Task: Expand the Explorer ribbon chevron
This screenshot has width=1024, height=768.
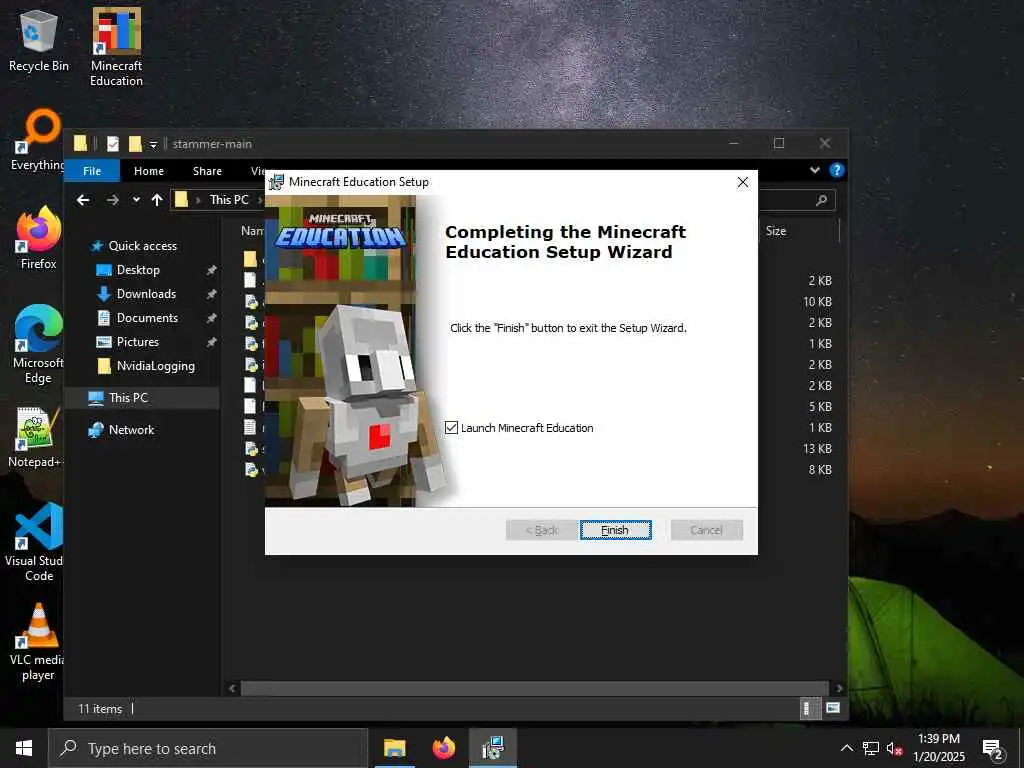Action: click(x=814, y=170)
